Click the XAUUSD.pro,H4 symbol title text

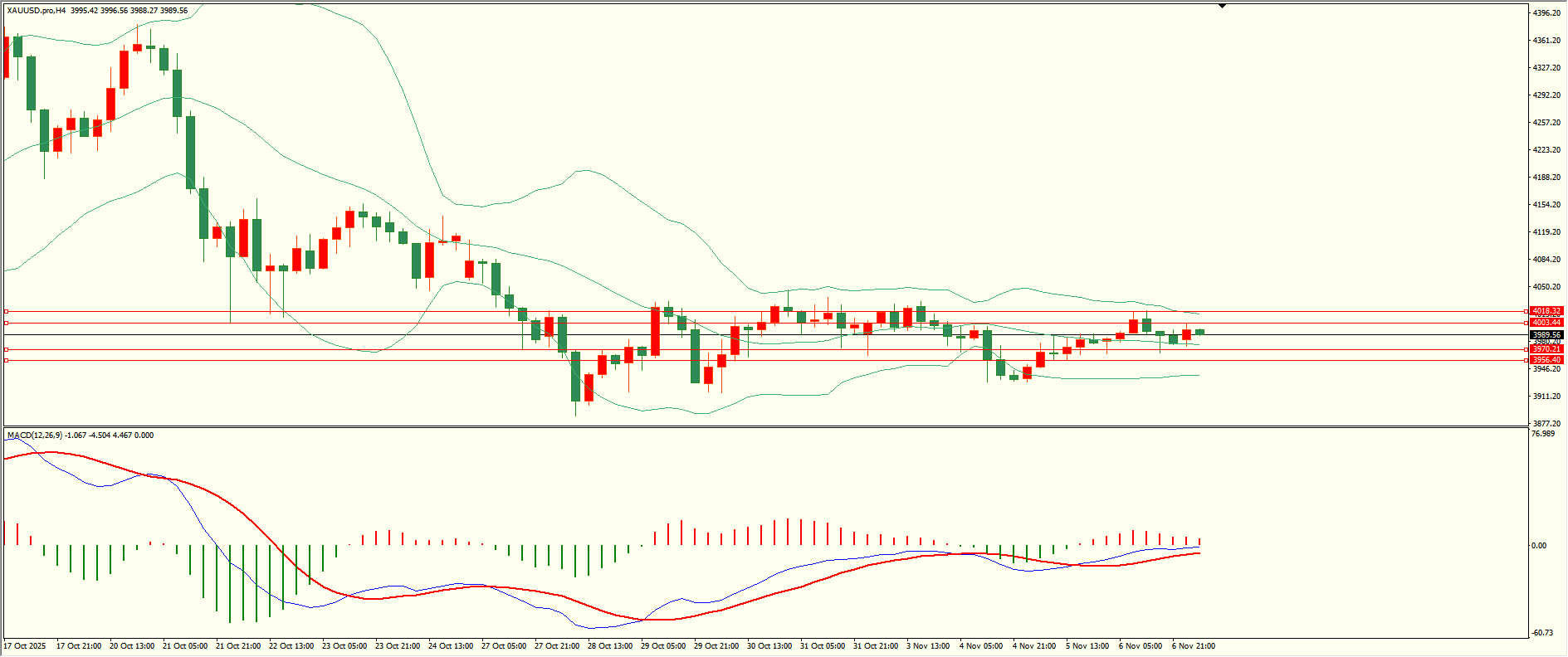(x=36, y=11)
